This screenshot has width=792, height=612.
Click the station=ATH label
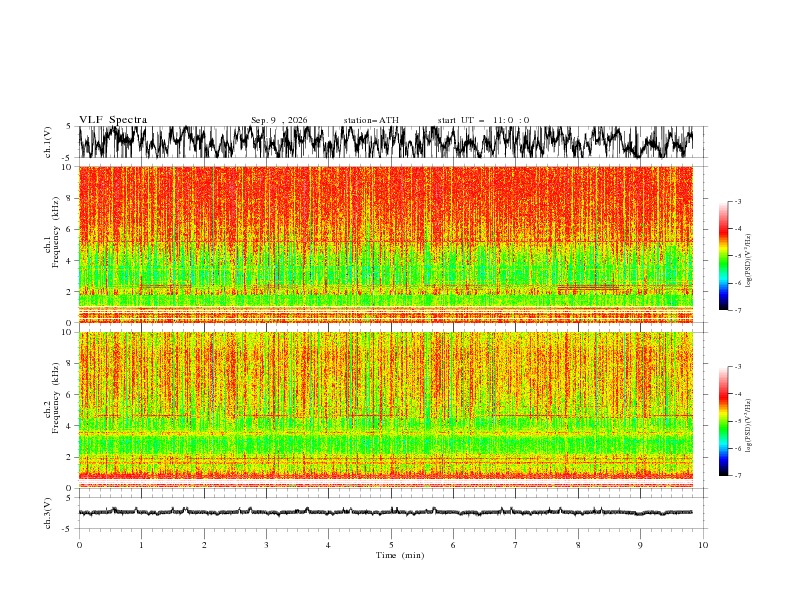tap(371, 120)
